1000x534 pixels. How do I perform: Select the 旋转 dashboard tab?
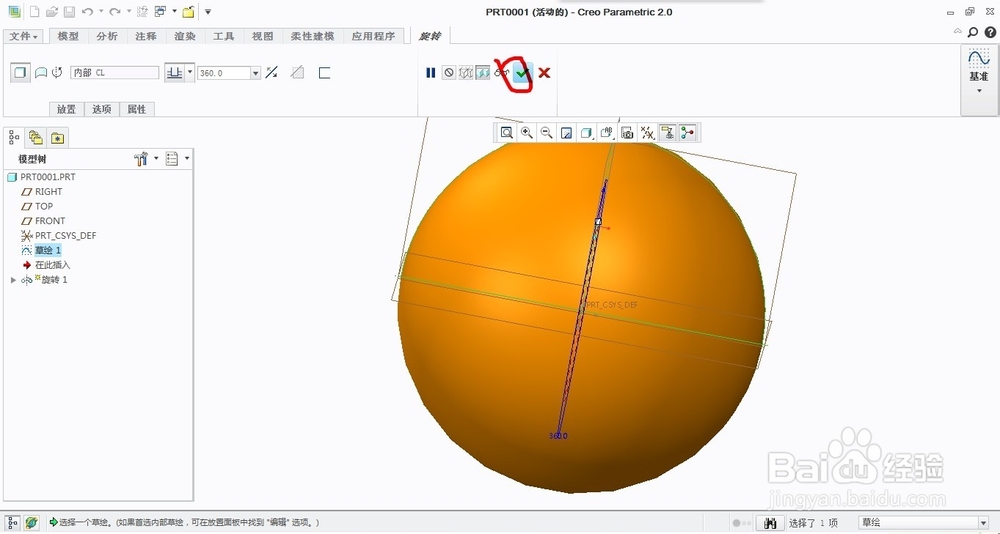430,36
